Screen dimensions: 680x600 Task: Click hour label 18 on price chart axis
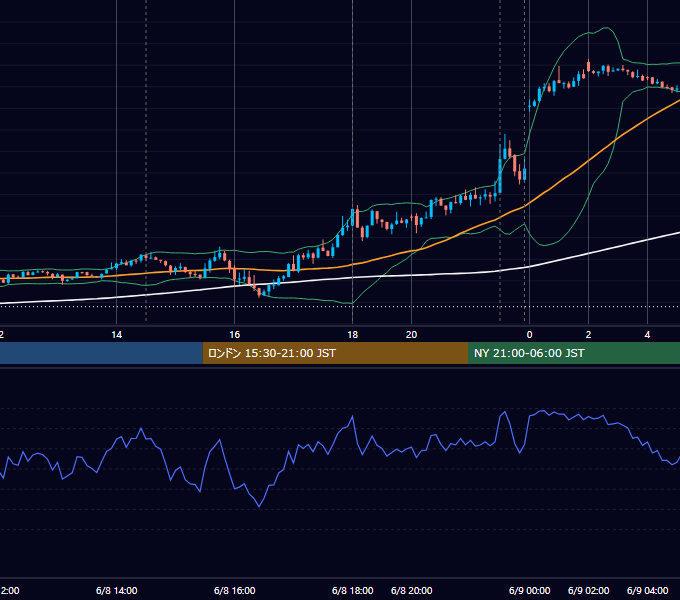[x=353, y=335]
